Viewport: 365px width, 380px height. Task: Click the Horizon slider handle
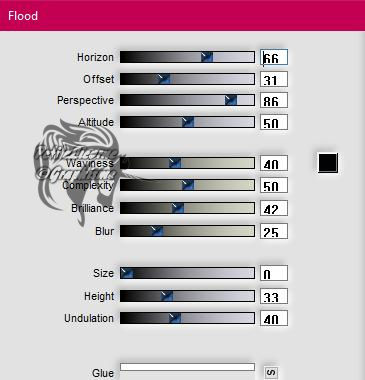point(207,57)
